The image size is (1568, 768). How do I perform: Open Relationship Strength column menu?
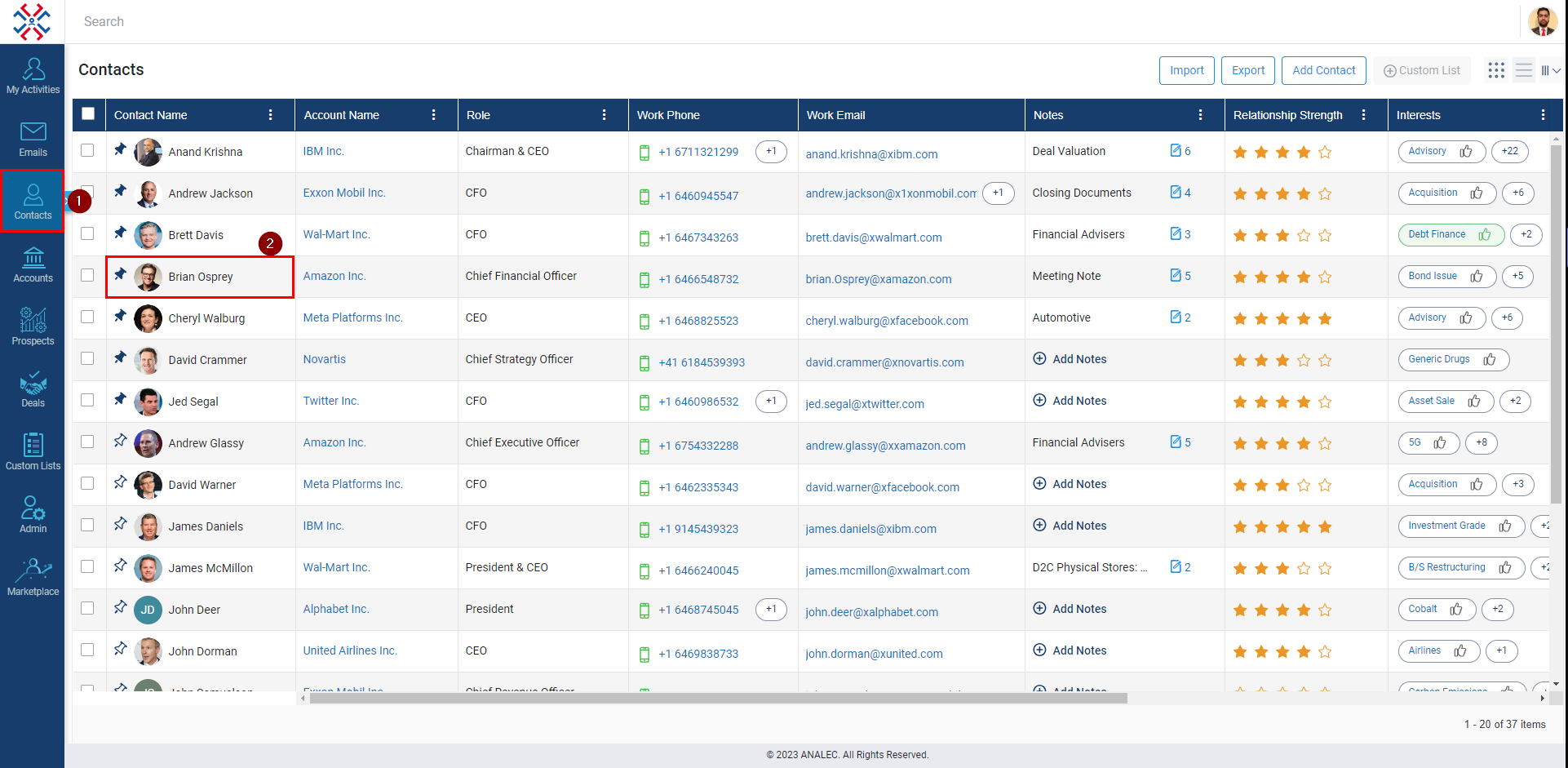1363,115
